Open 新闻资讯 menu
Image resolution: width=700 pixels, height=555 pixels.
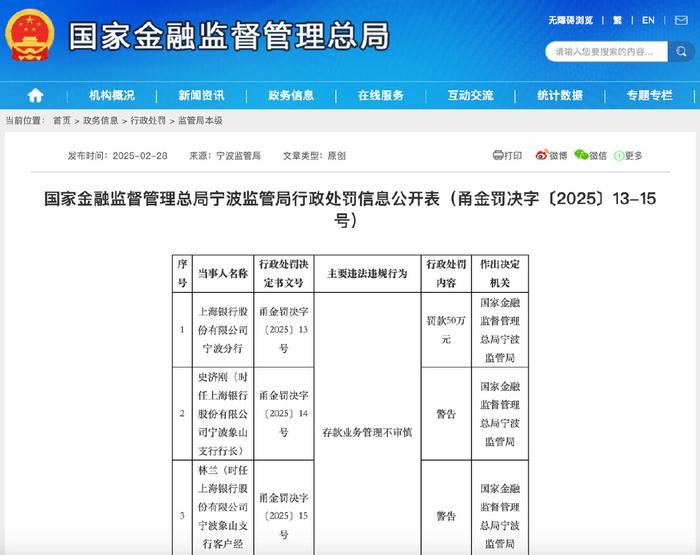tap(201, 95)
